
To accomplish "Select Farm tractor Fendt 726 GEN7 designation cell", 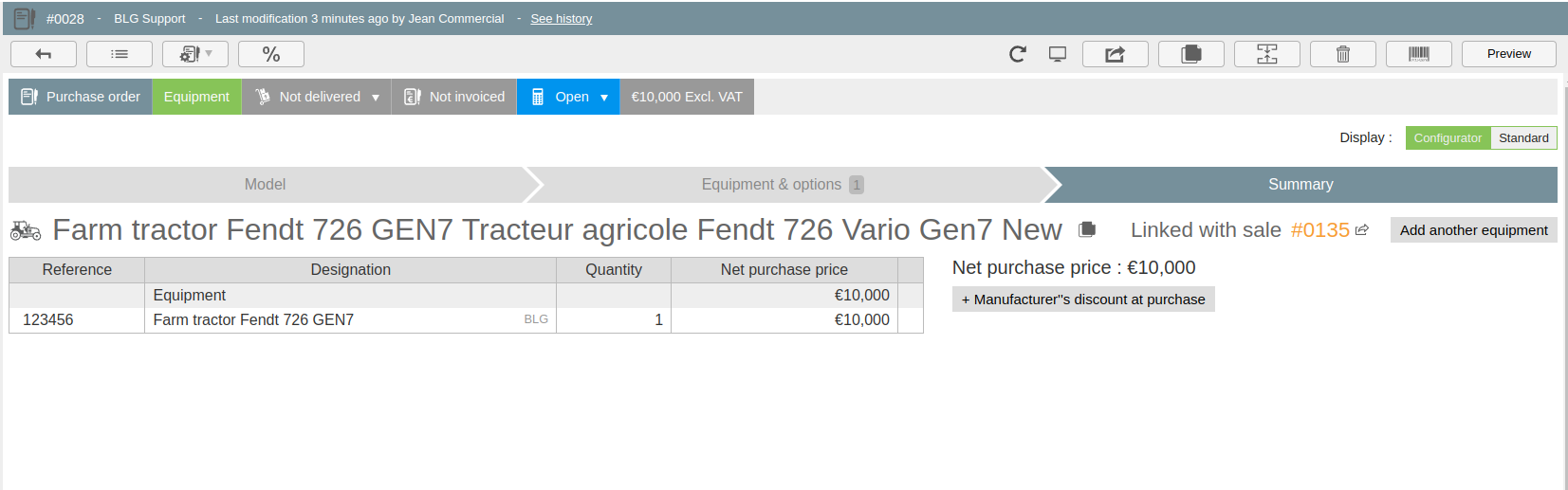I will (x=351, y=320).
